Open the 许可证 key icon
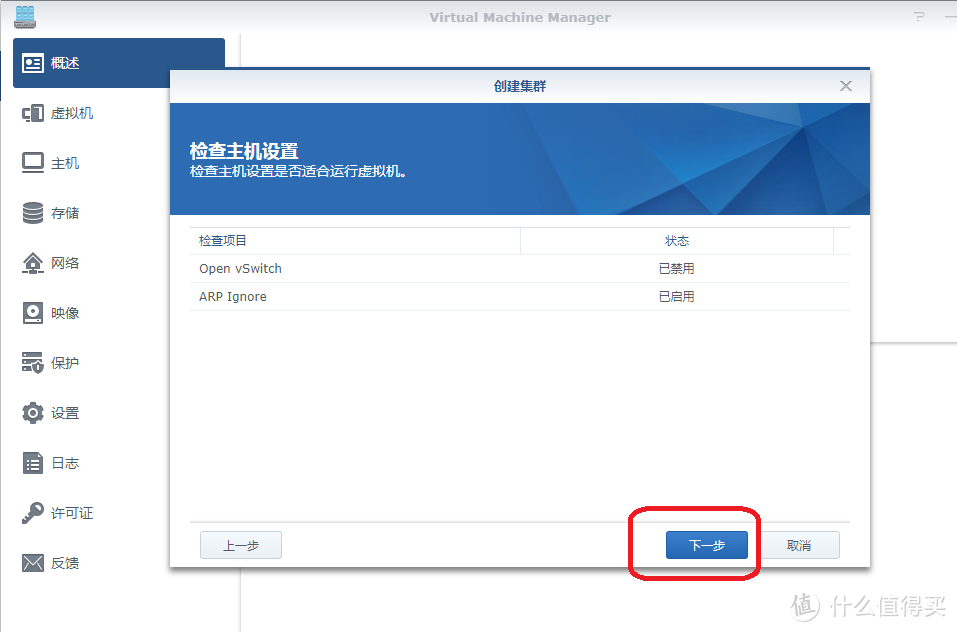Viewport: 957px width, 632px height. tap(33, 513)
